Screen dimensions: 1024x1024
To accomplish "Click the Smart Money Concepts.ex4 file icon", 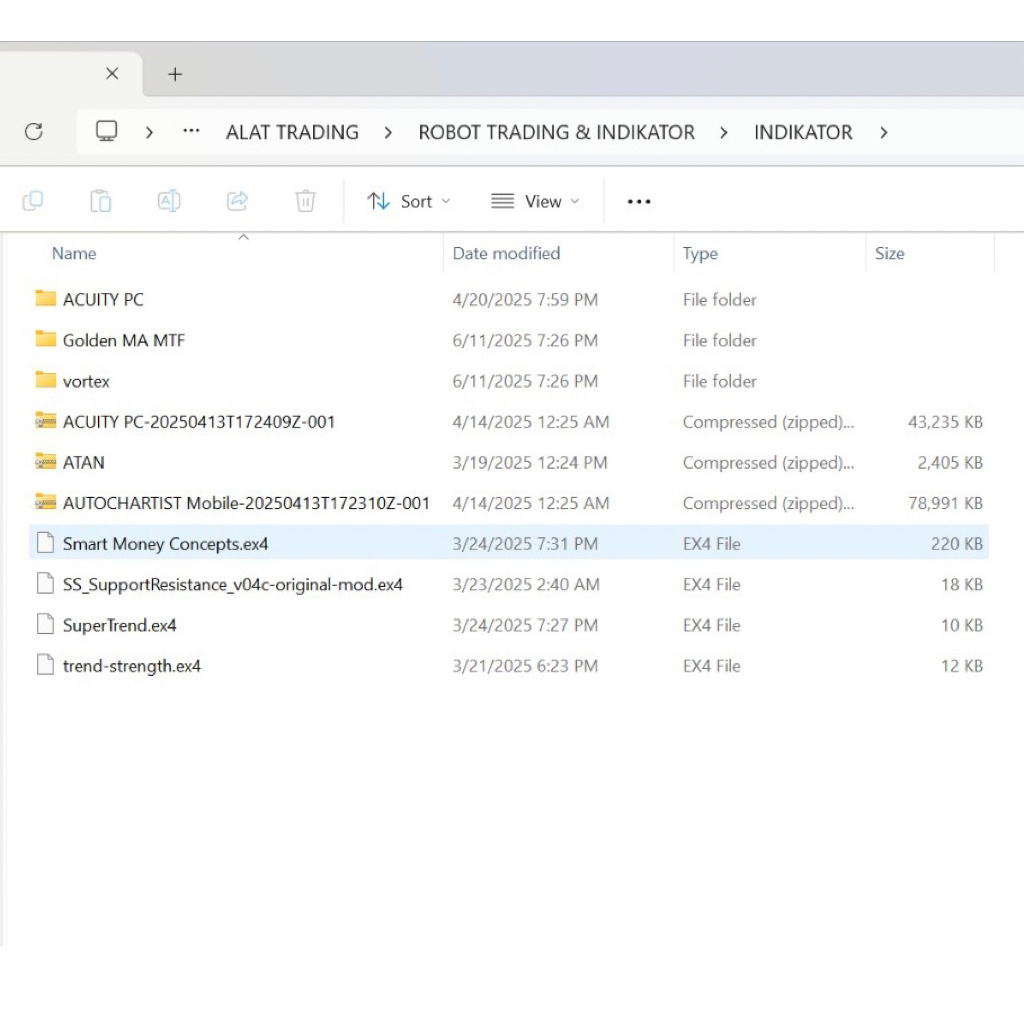I will [x=45, y=543].
